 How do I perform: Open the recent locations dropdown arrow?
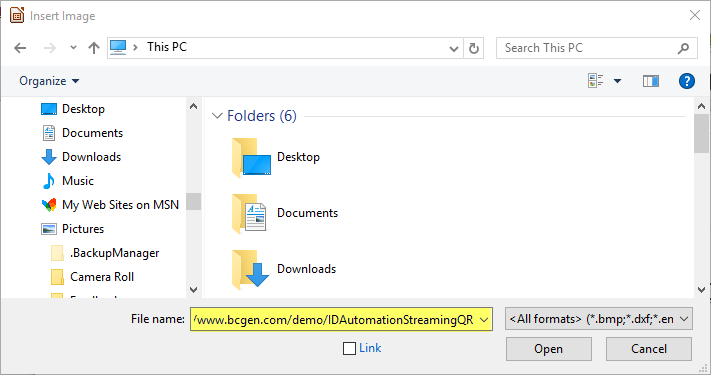[x=73, y=48]
